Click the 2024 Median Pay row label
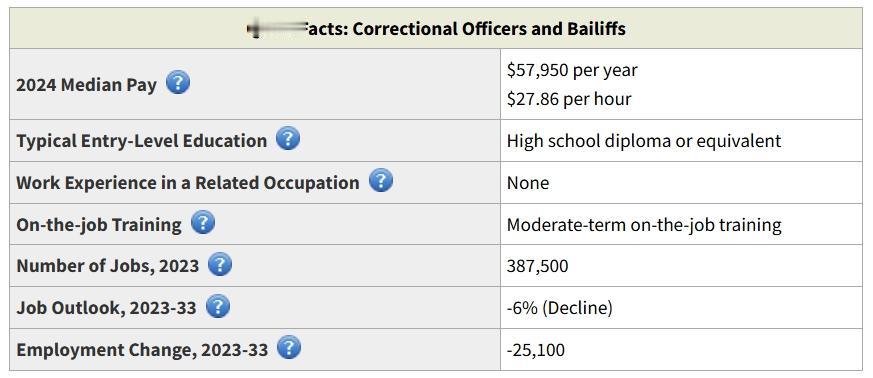The image size is (873, 378). pos(86,85)
